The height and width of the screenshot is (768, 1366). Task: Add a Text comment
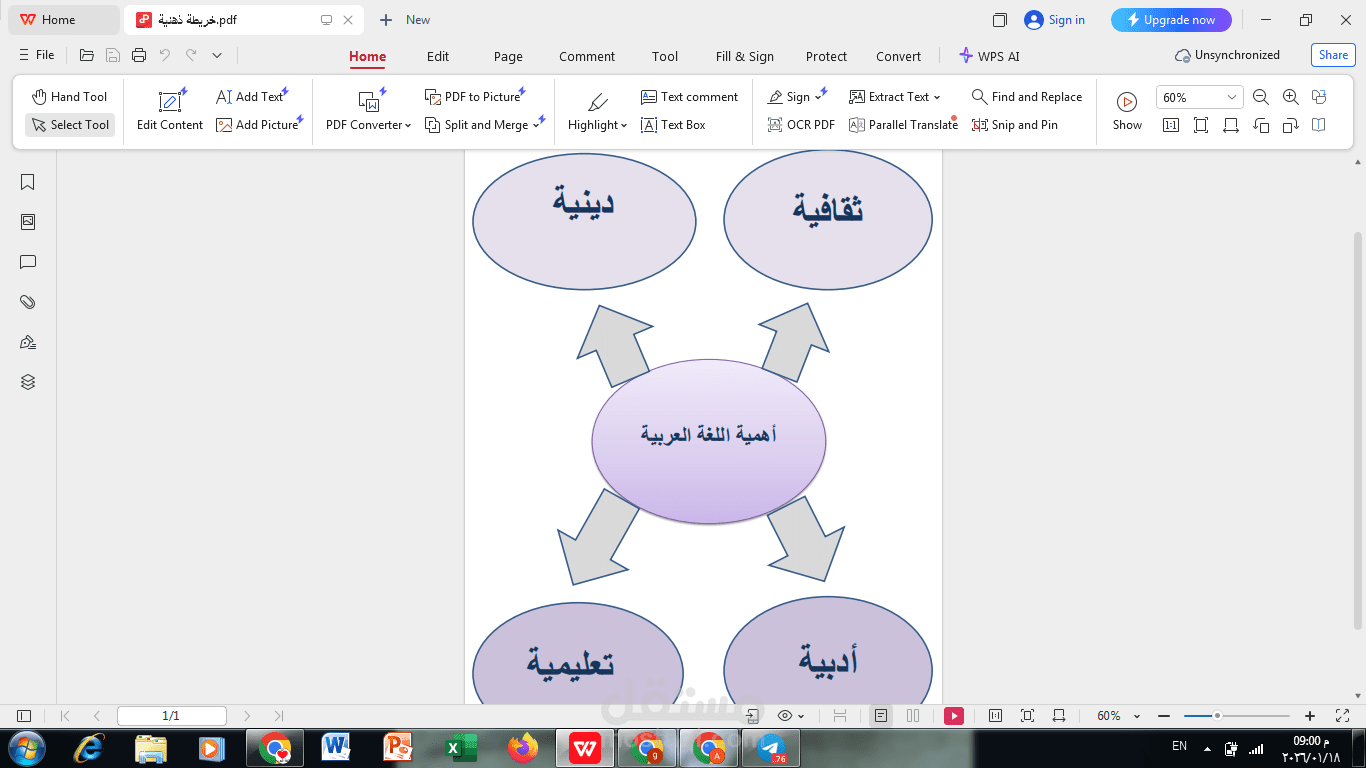[689, 96]
